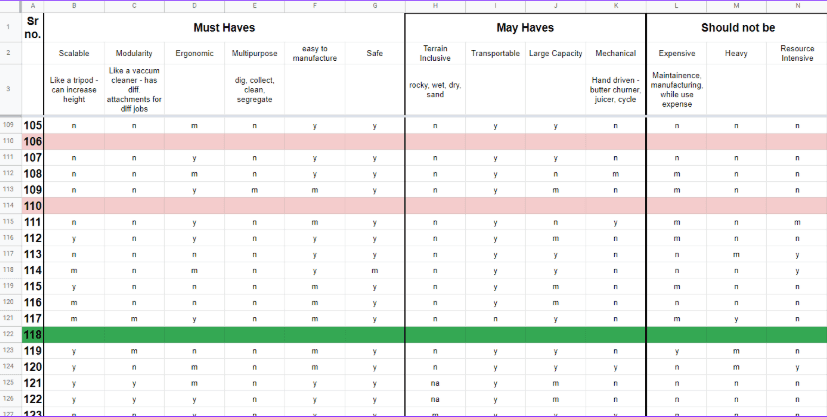Click serial number 112 cell
Screen dimensions: 827x417
coord(33,238)
